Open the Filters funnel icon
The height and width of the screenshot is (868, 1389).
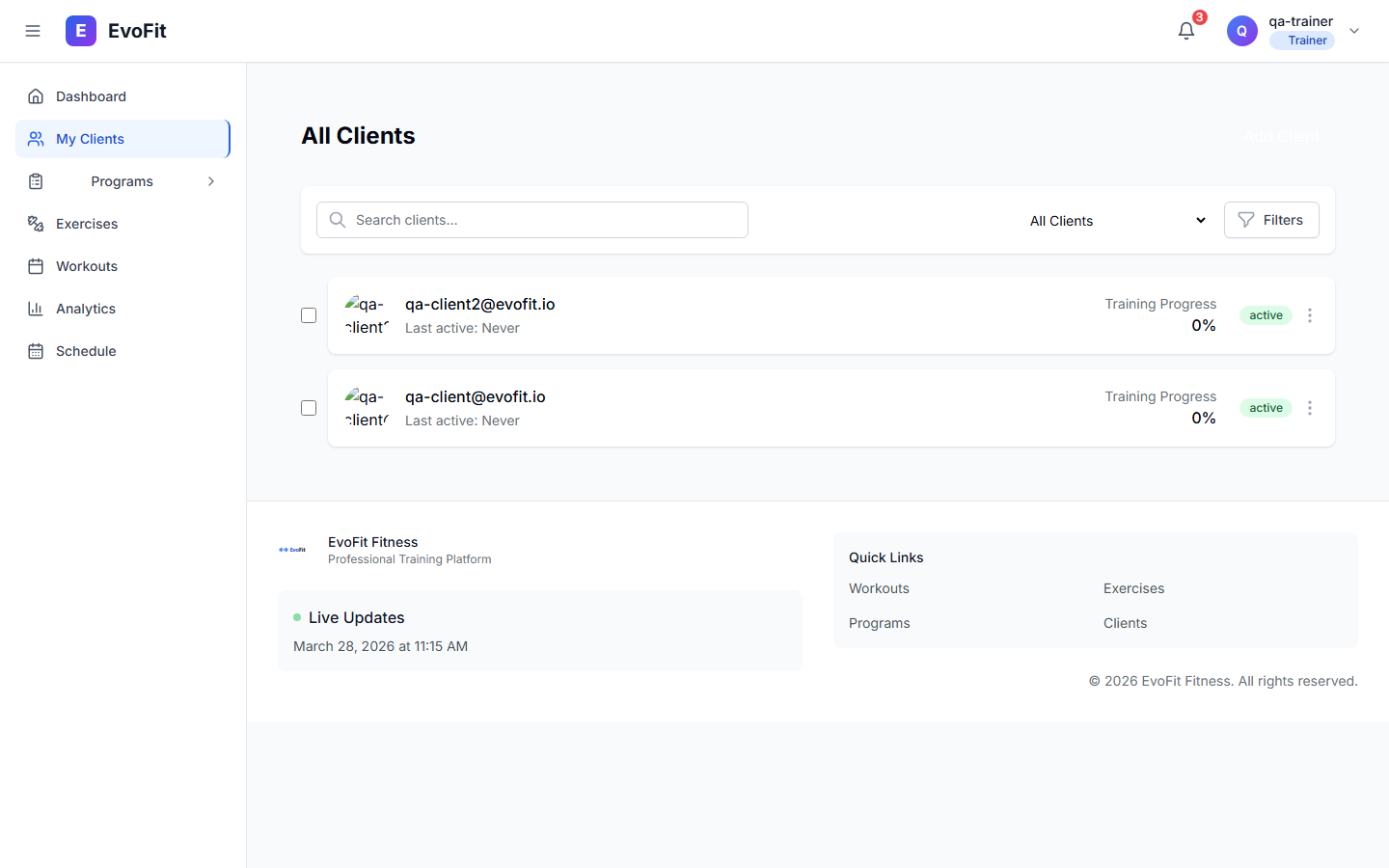(1245, 220)
